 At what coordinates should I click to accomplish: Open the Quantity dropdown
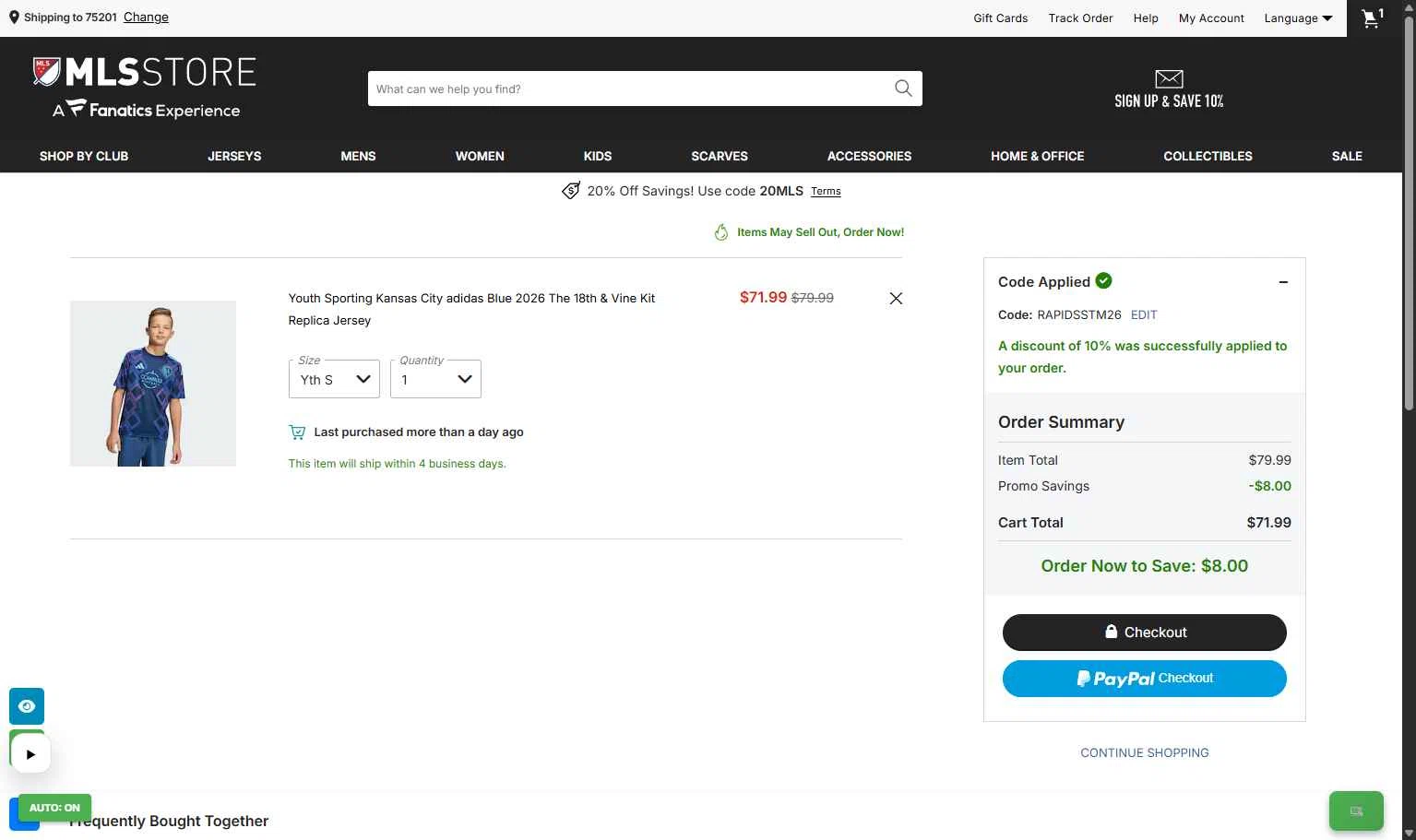point(435,379)
